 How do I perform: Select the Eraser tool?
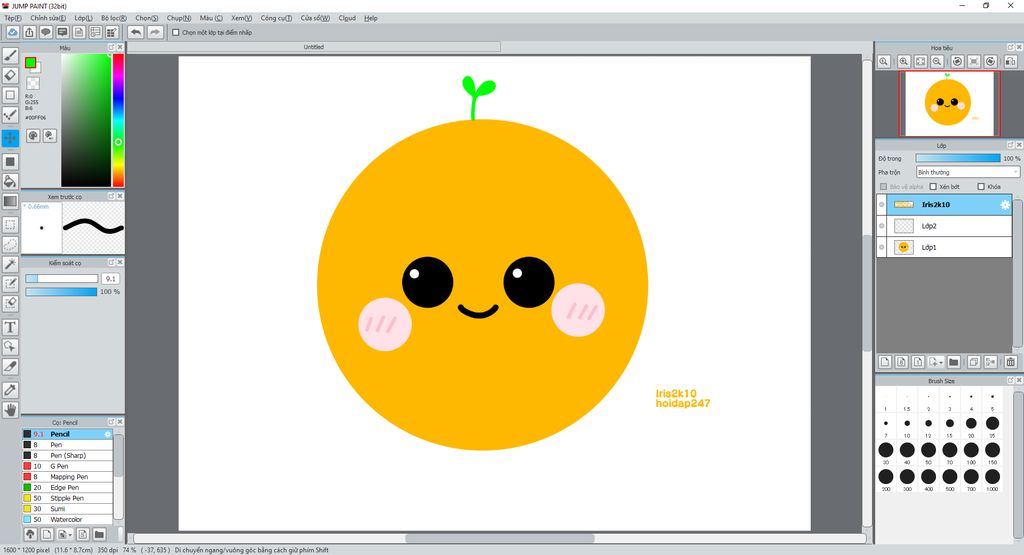click(x=10, y=76)
